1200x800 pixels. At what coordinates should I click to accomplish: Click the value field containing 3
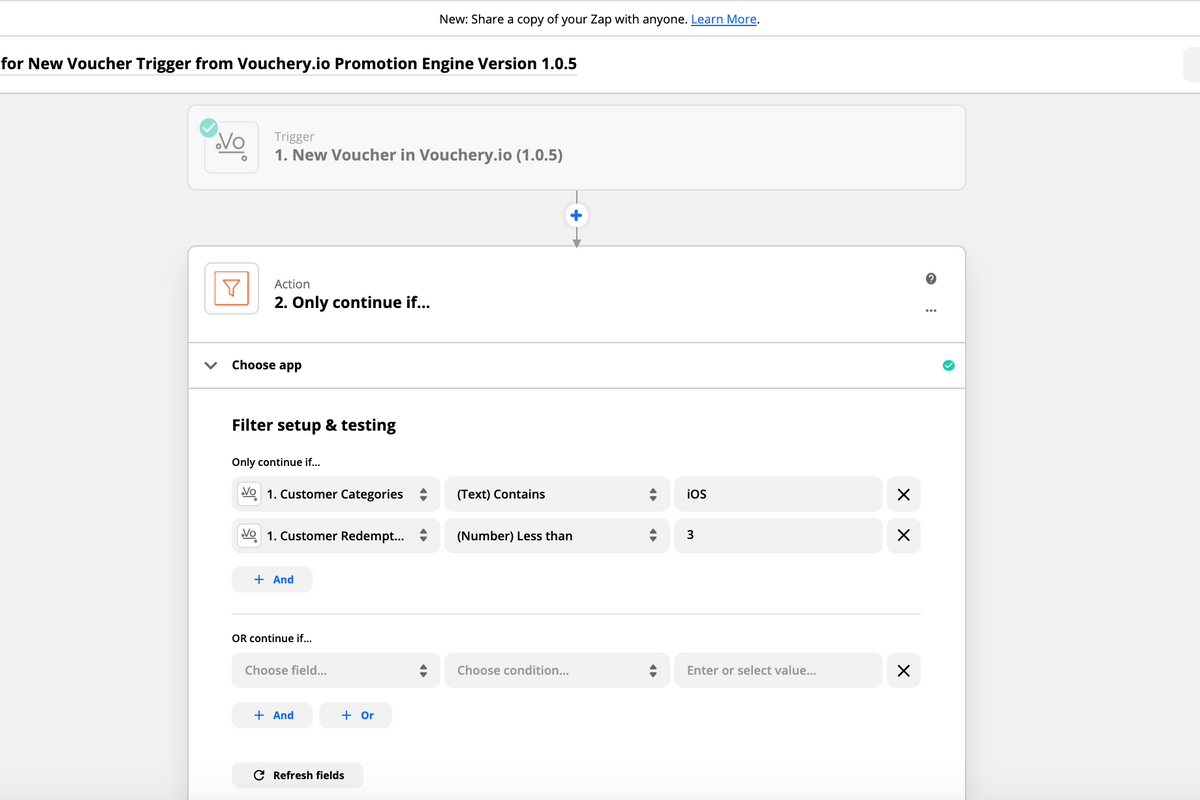click(x=778, y=536)
